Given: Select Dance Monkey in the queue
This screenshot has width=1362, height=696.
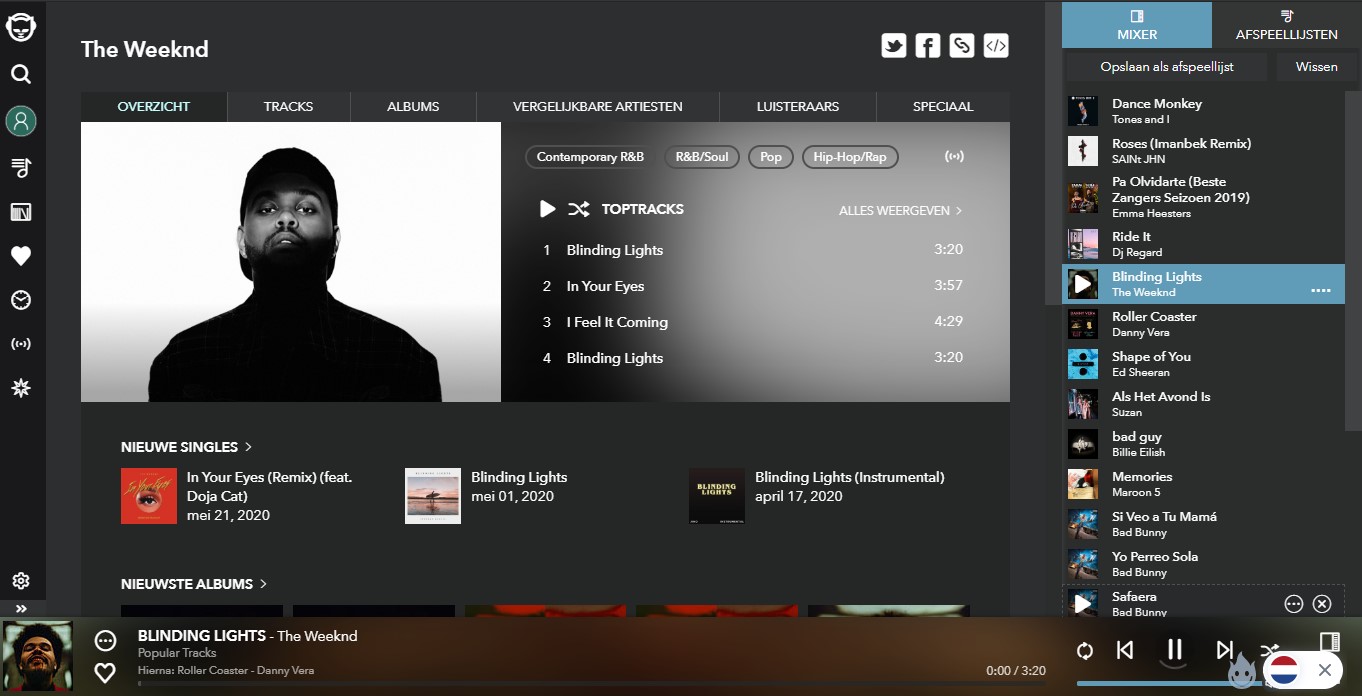Looking at the screenshot, I should click(1203, 111).
